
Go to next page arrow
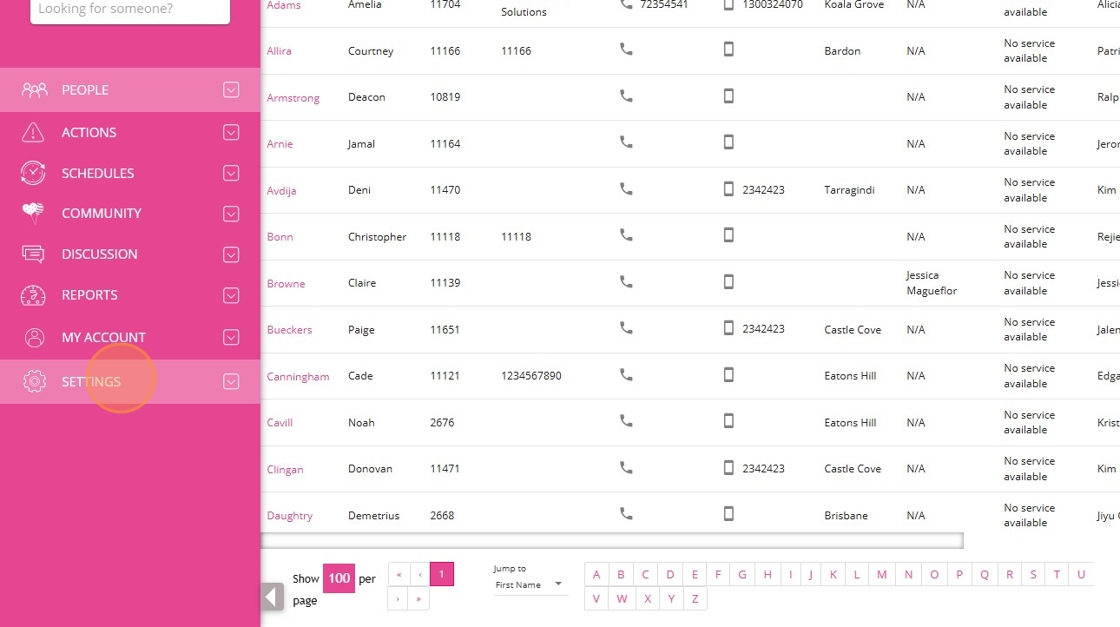coord(398,598)
